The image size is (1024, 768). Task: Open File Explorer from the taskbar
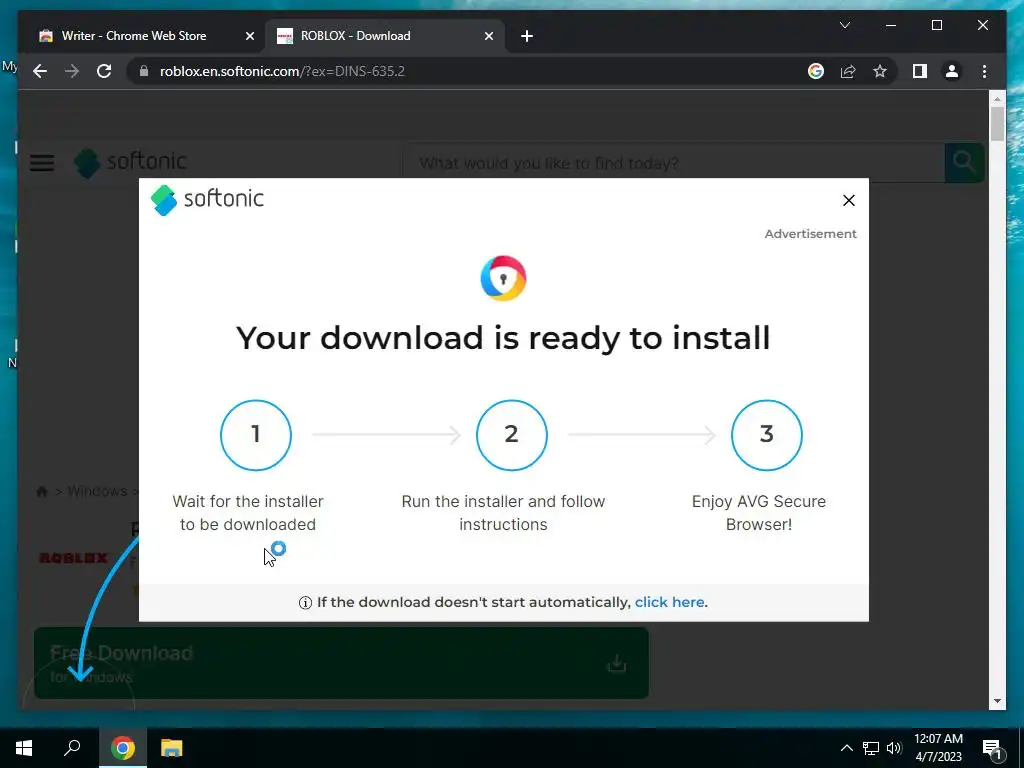pyautogui.click(x=172, y=748)
